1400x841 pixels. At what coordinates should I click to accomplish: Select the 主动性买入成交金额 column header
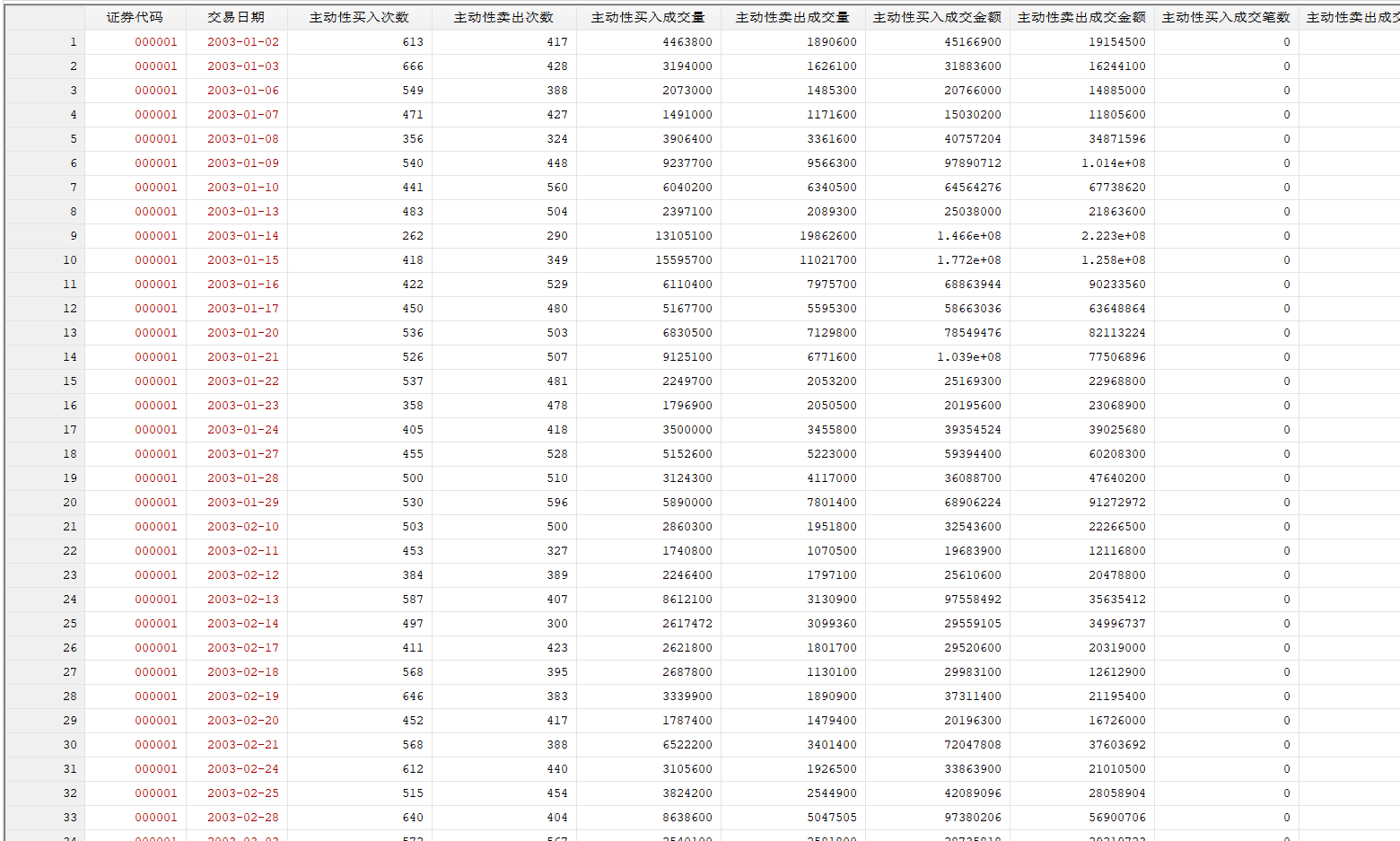point(937,17)
